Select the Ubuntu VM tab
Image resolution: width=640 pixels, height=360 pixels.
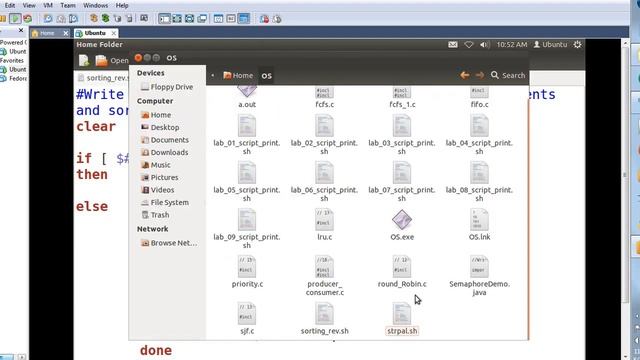[x=95, y=33]
